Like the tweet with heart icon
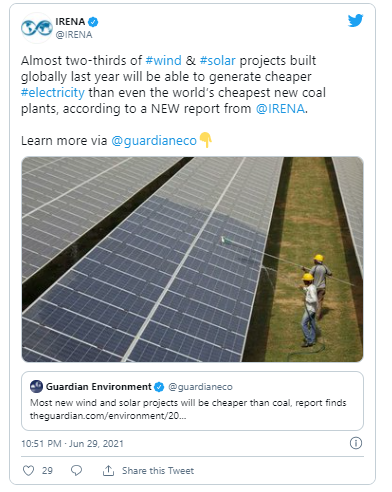 pos(28,471)
